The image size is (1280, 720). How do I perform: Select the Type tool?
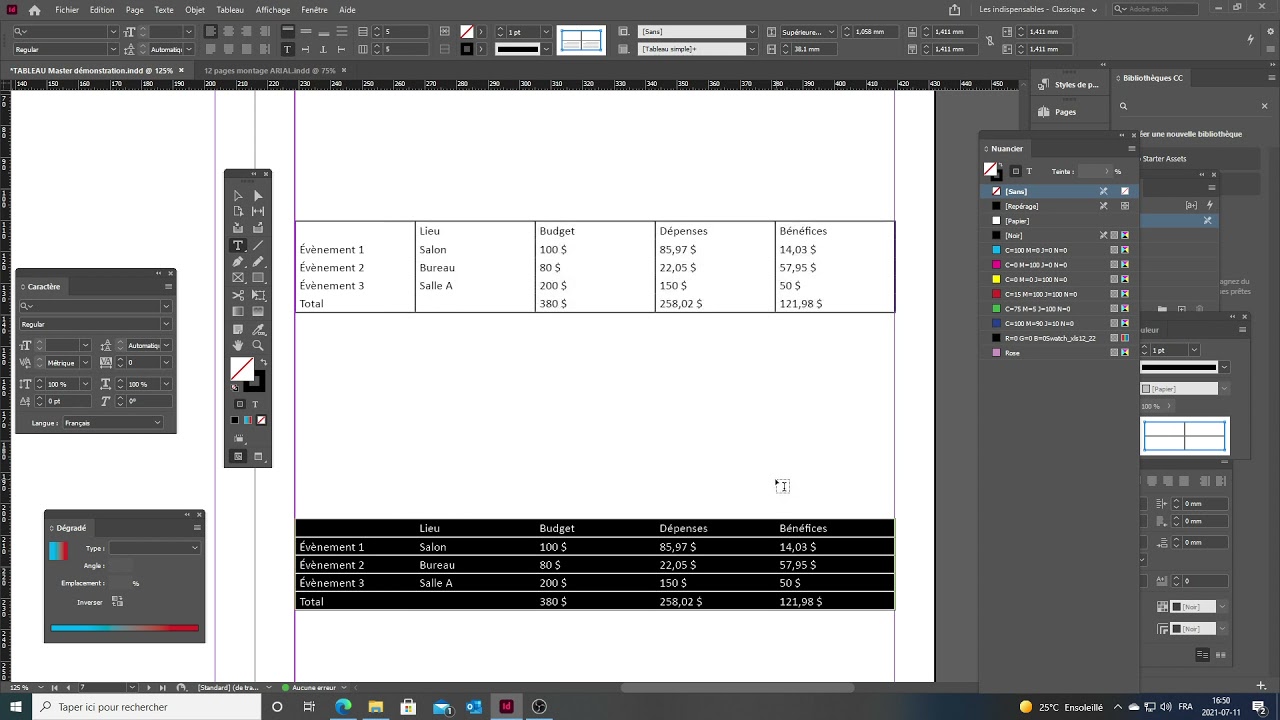tap(238, 245)
